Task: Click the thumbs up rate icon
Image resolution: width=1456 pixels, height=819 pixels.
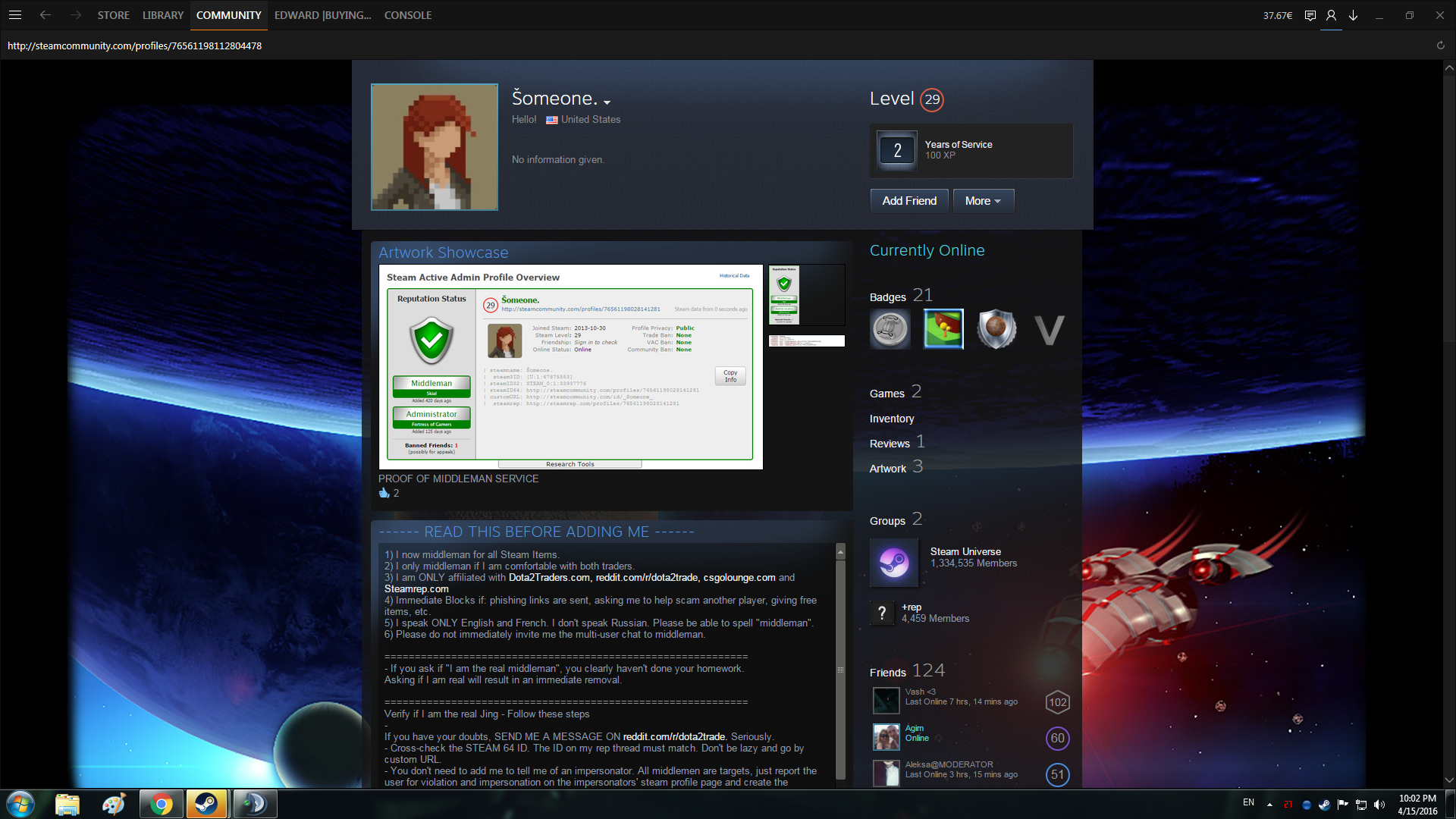Action: pyautogui.click(x=384, y=493)
